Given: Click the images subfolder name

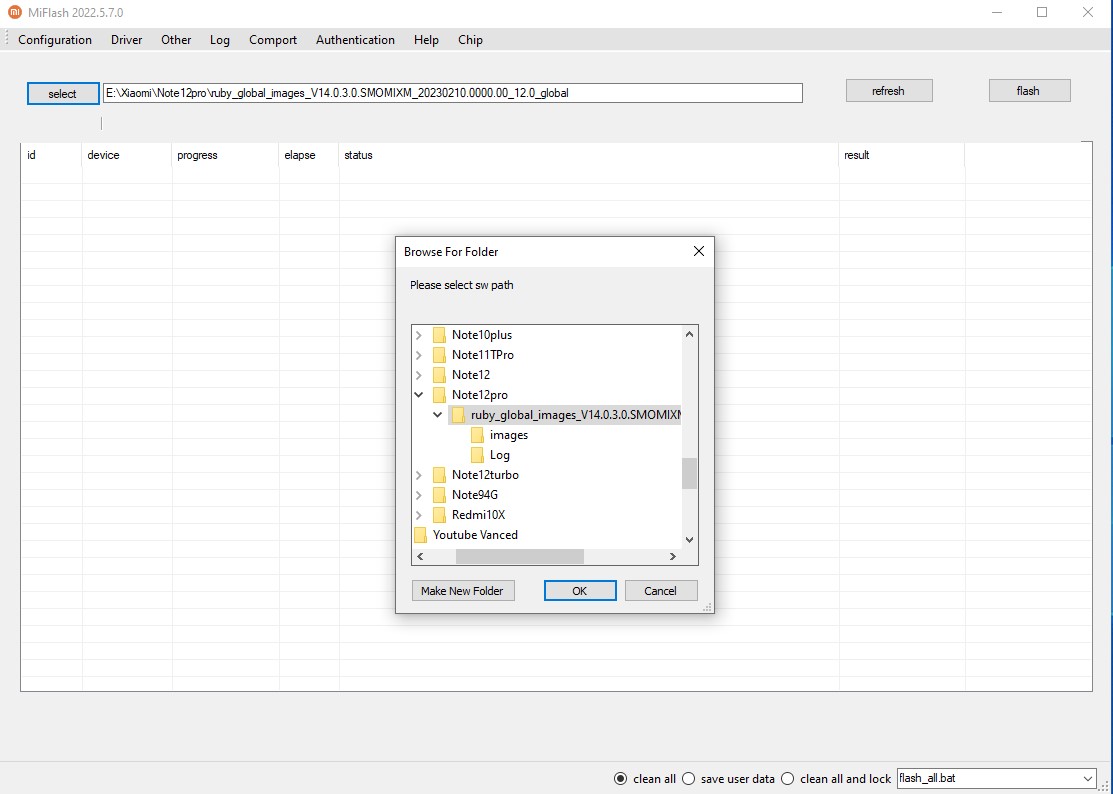Looking at the screenshot, I should [x=509, y=435].
